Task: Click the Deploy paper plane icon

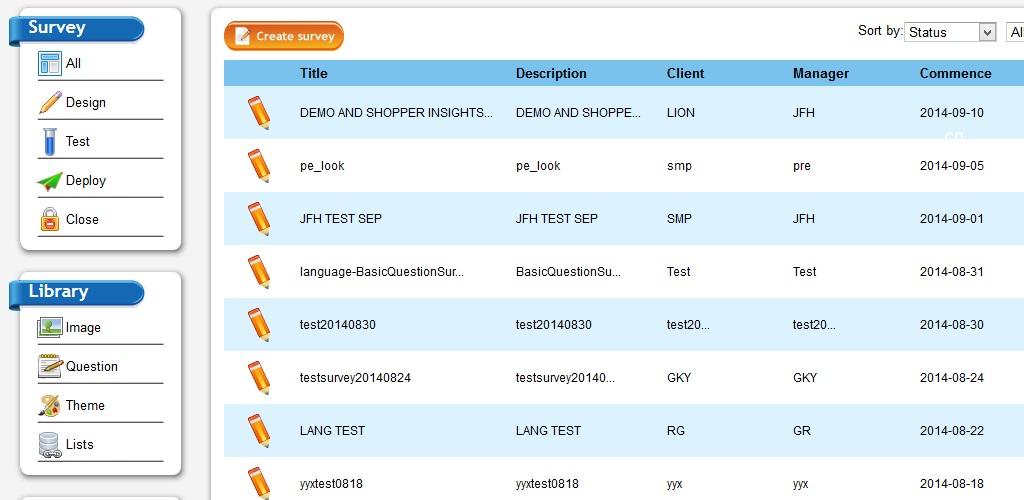Action: pyautogui.click(x=50, y=181)
